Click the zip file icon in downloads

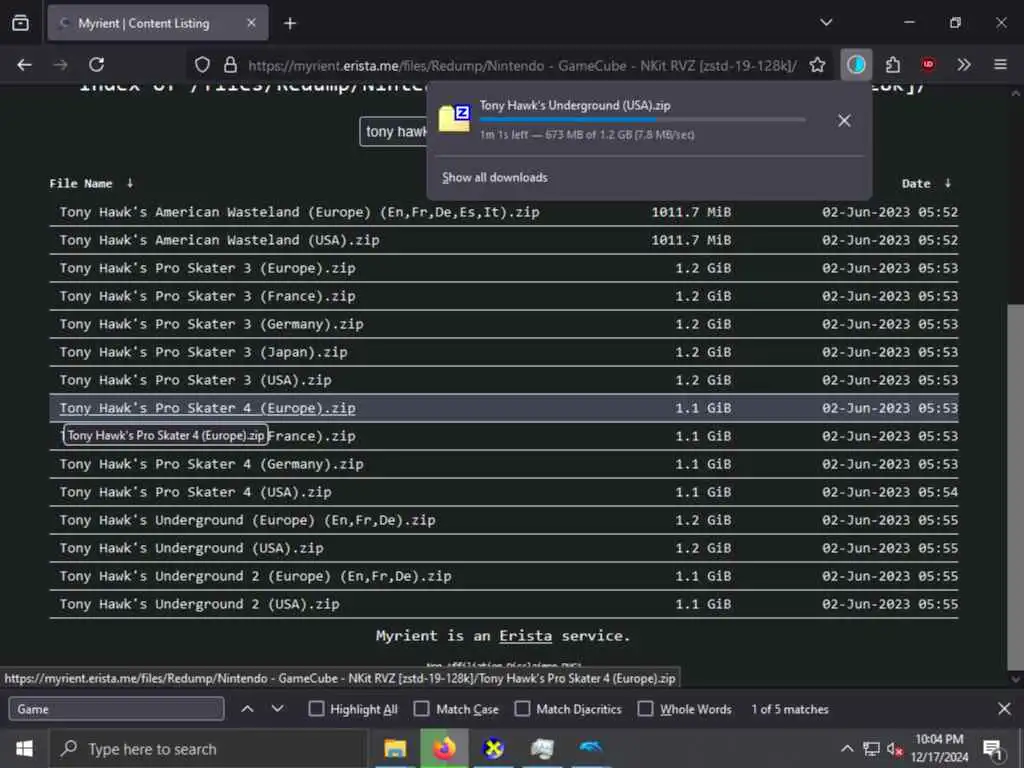(455, 118)
